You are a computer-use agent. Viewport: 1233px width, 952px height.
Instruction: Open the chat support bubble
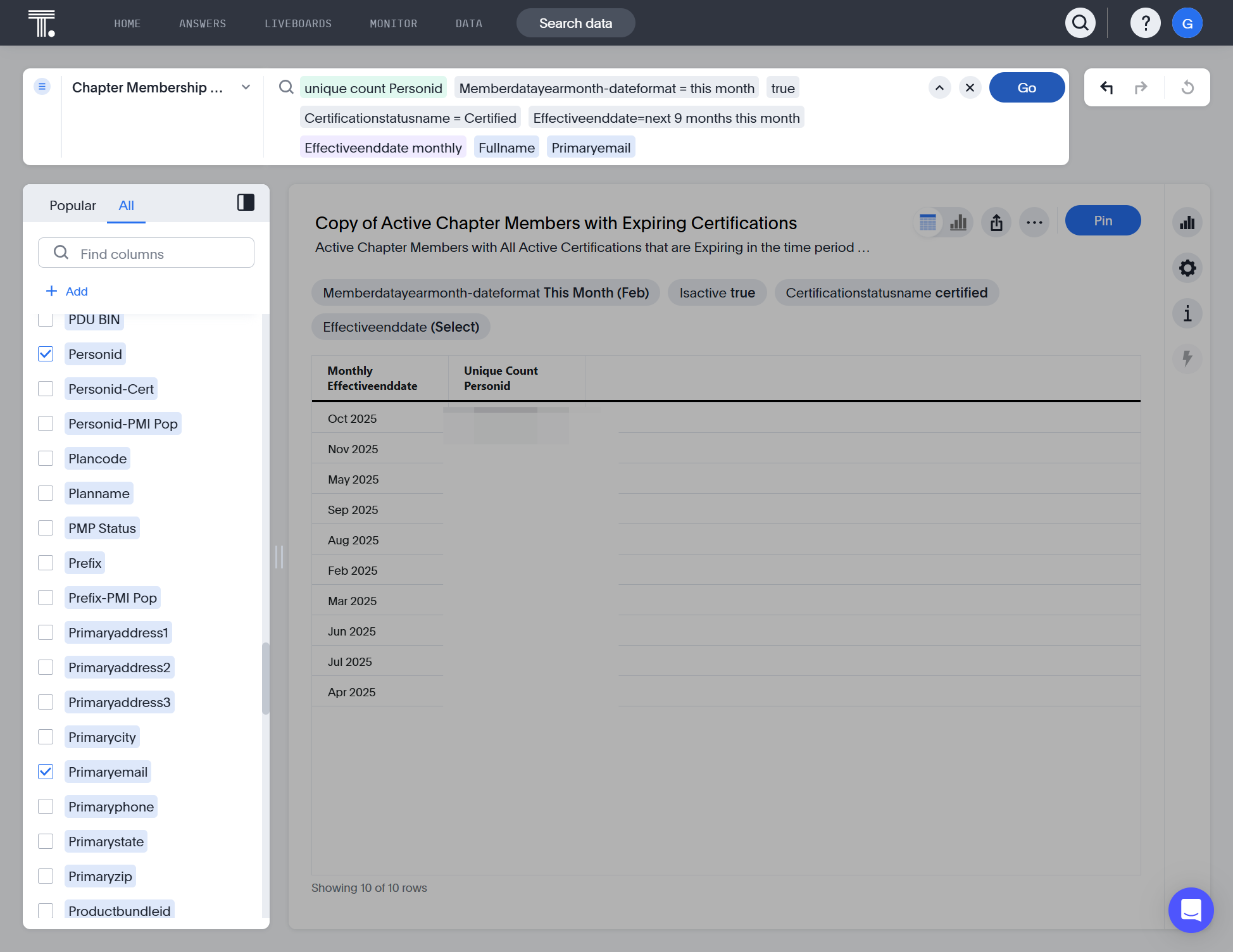[1191, 910]
